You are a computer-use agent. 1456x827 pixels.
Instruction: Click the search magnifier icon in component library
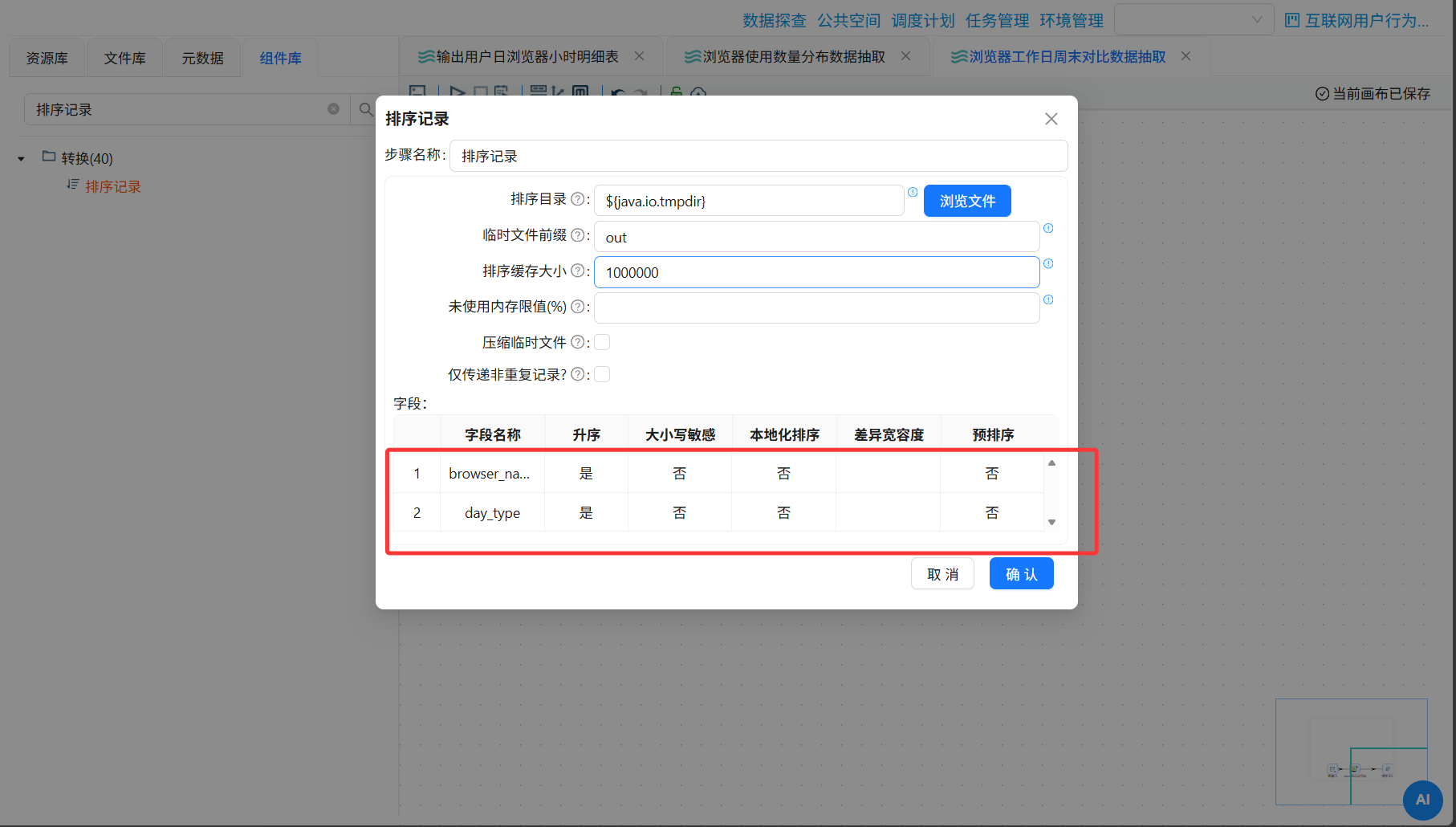click(366, 109)
